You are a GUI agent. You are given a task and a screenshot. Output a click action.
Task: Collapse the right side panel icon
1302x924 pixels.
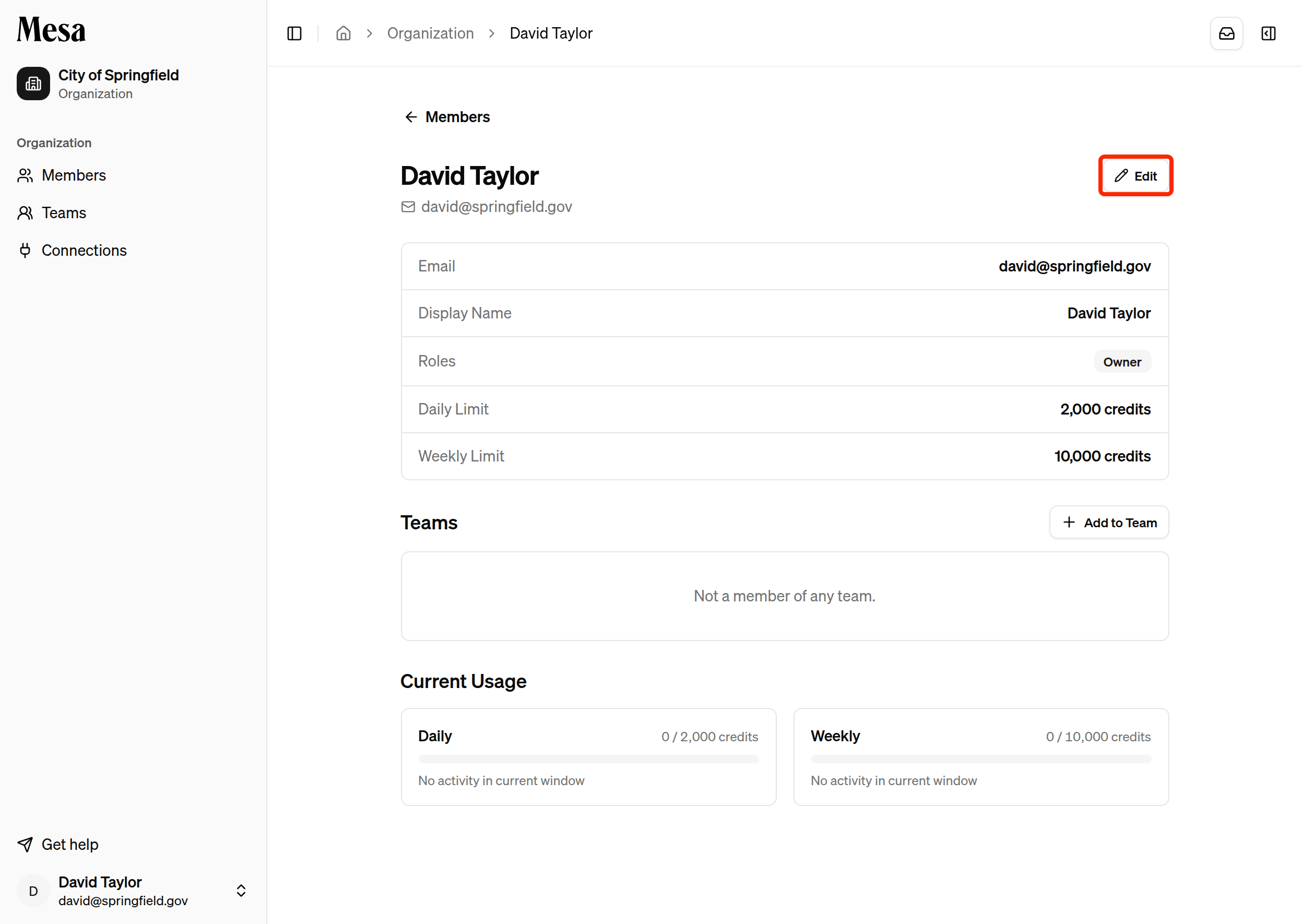click(1269, 33)
